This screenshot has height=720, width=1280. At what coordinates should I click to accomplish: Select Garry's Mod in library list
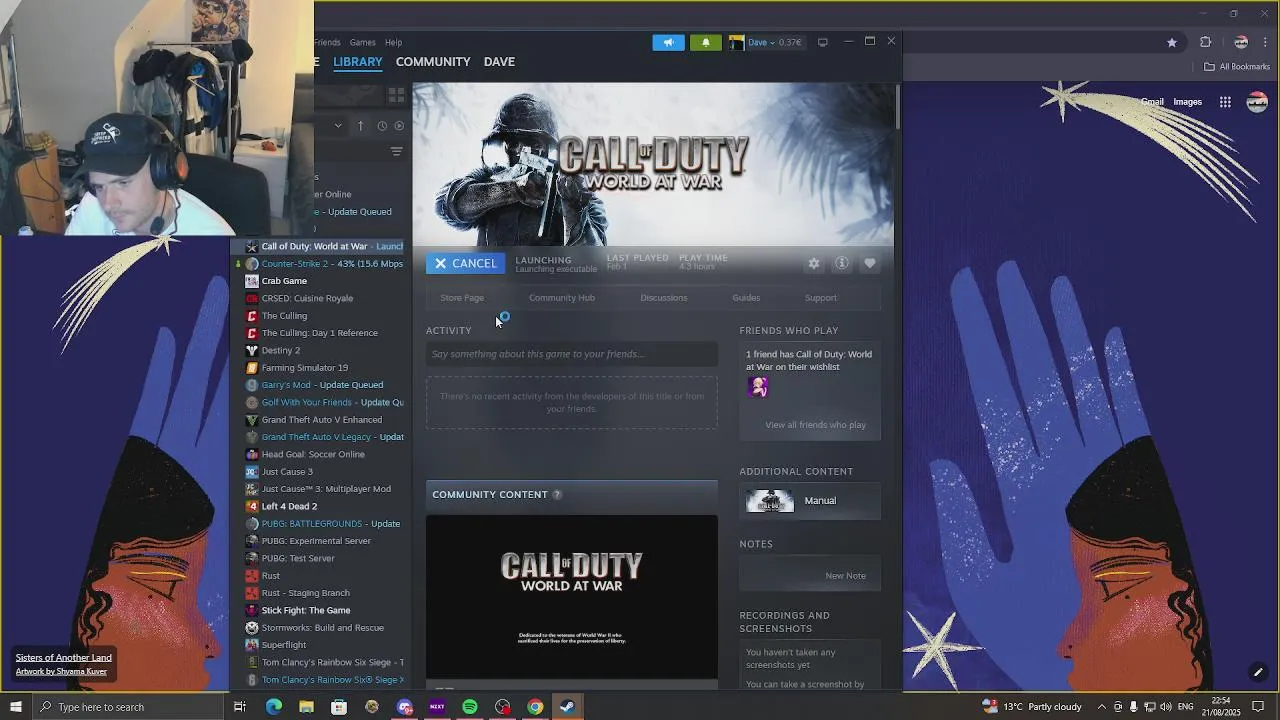[x=320, y=385]
